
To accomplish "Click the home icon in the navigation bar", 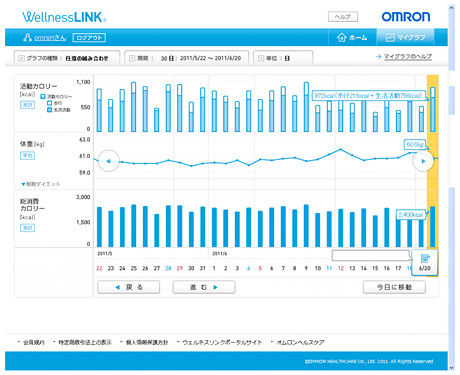I will click(x=342, y=37).
